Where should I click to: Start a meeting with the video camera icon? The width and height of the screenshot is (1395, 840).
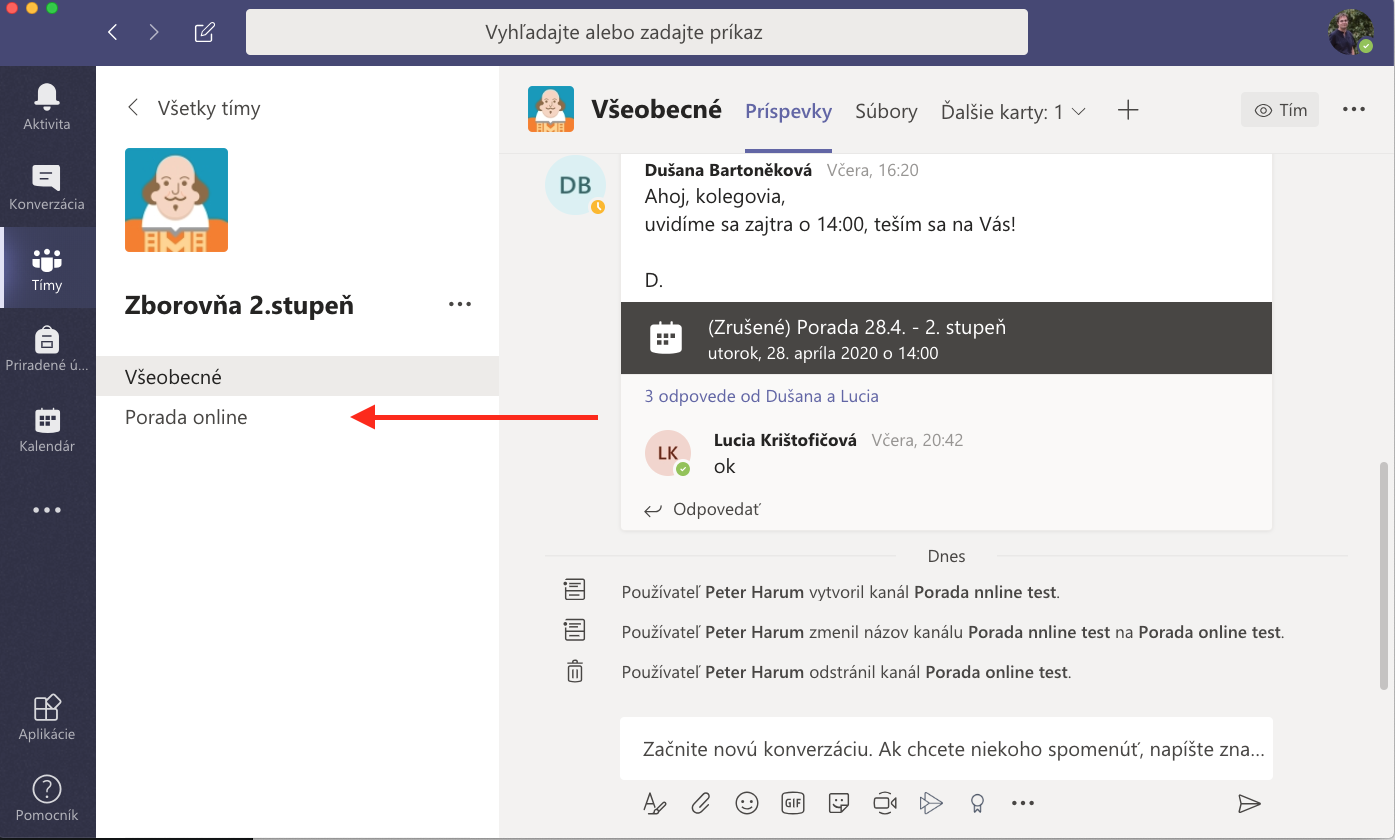pos(885,802)
